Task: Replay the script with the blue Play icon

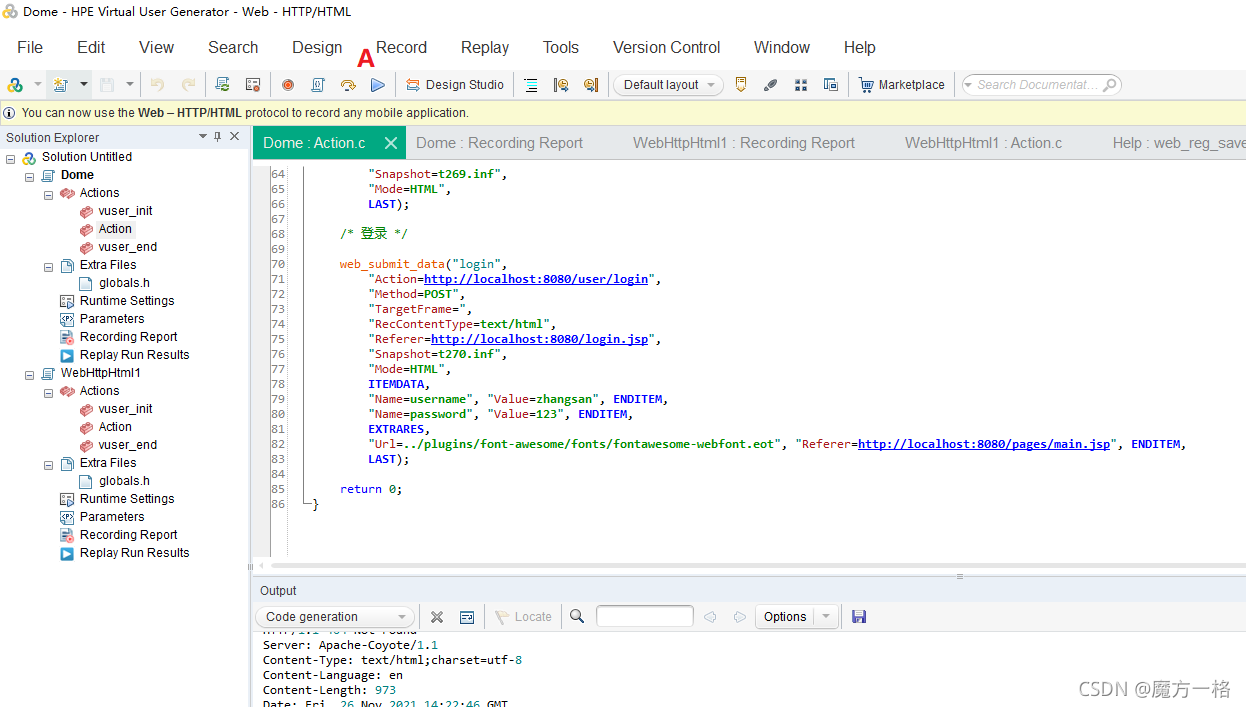Action: tap(377, 85)
